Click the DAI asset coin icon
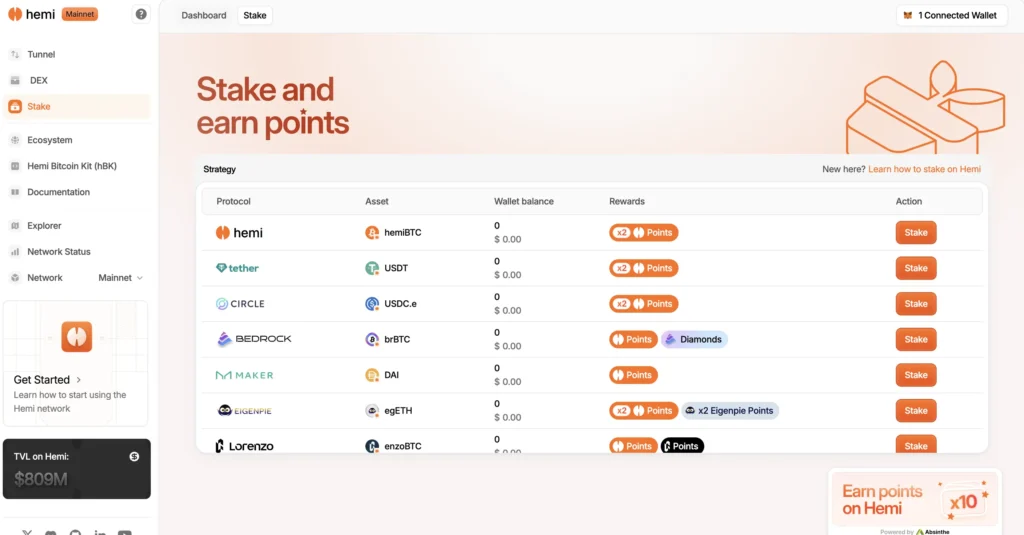The height and width of the screenshot is (535, 1024). 372,375
